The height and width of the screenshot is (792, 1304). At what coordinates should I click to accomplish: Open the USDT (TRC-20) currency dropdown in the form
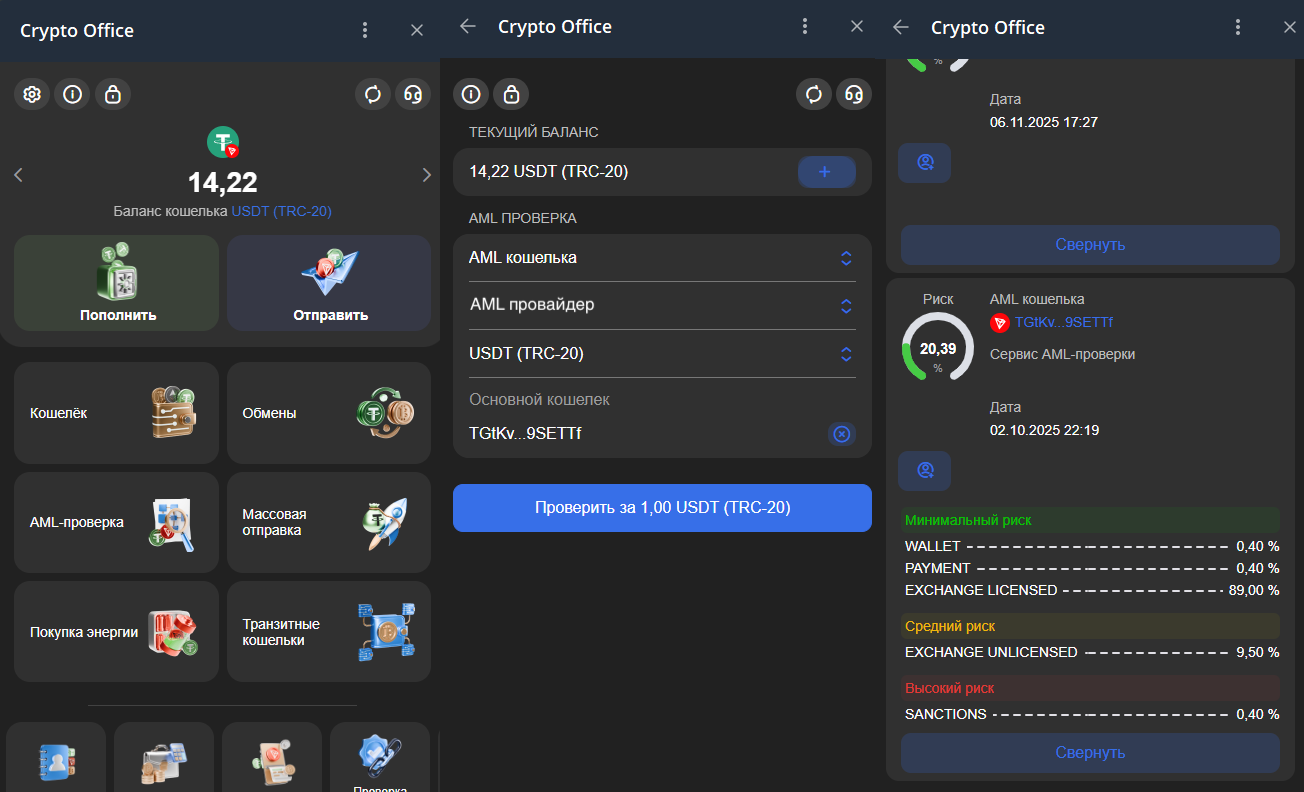(662, 353)
